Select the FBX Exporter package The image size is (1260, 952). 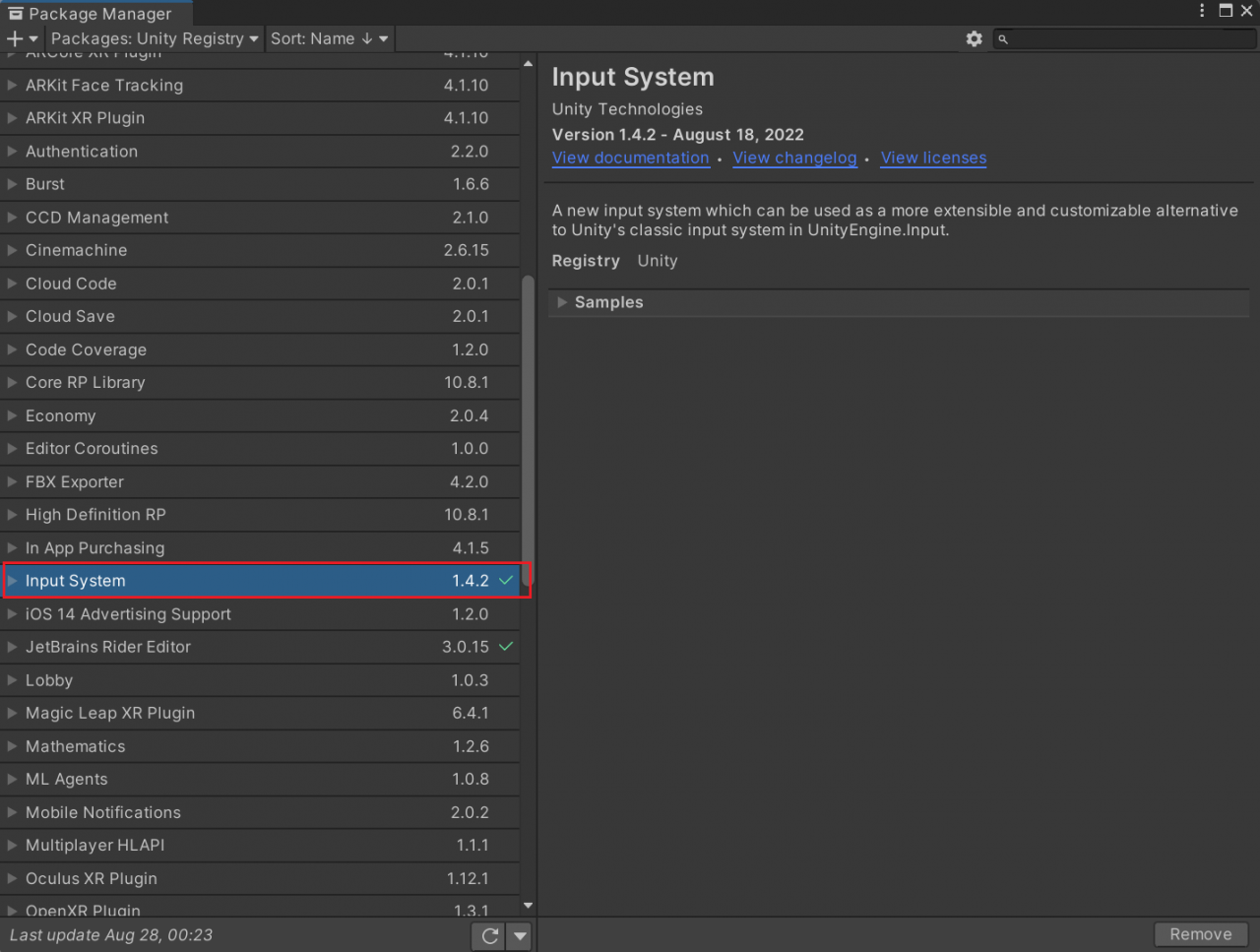[x=260, y=481]
